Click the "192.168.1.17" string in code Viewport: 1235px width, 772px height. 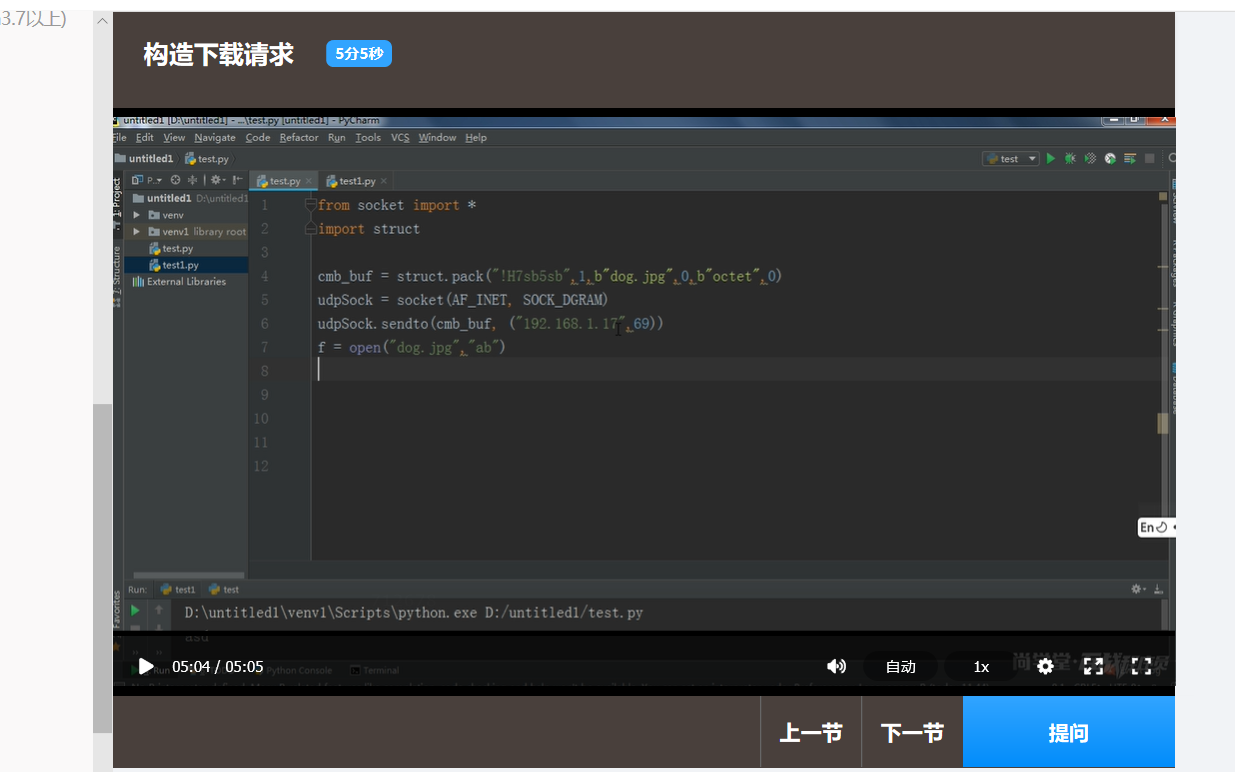coord(571,324)
